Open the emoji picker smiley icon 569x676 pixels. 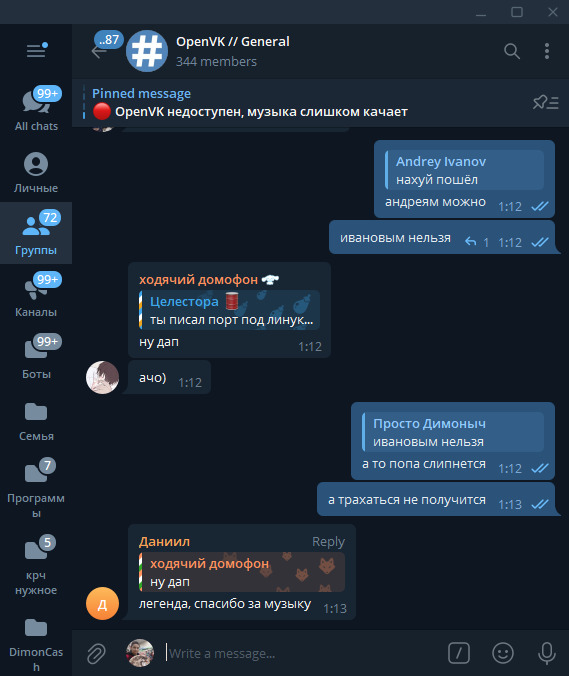(x=503, y=653)
